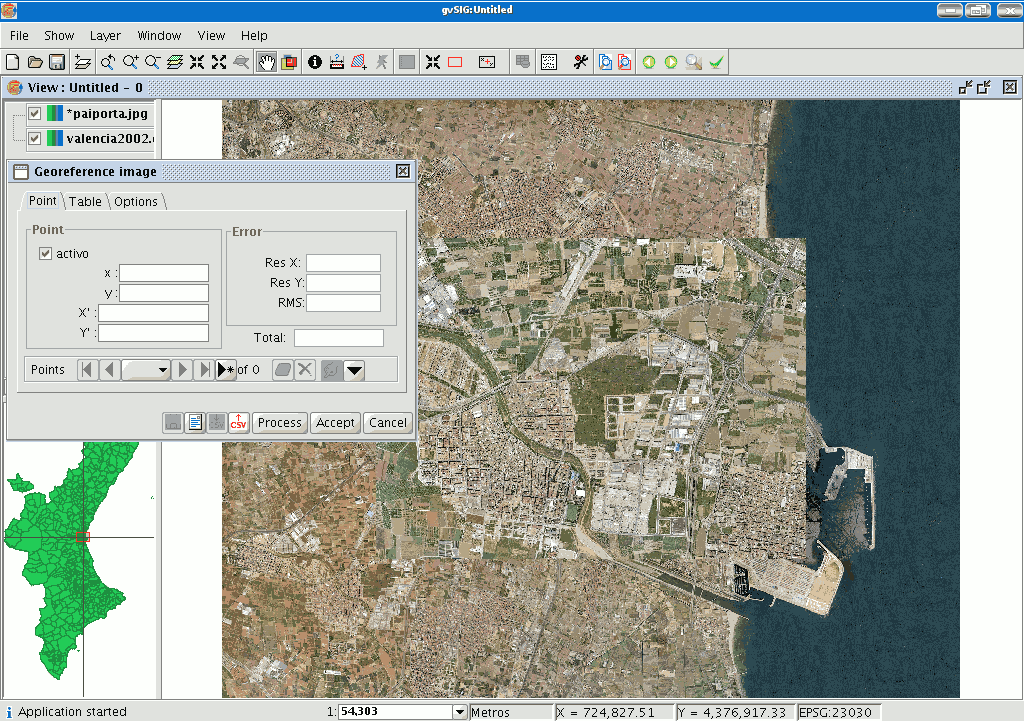The height and width of the screenshot is (721, 1024).
Task: Toggle the valencia2002 layer visibility checkbox
Action: pyautogui.click(x=34, y=138)
